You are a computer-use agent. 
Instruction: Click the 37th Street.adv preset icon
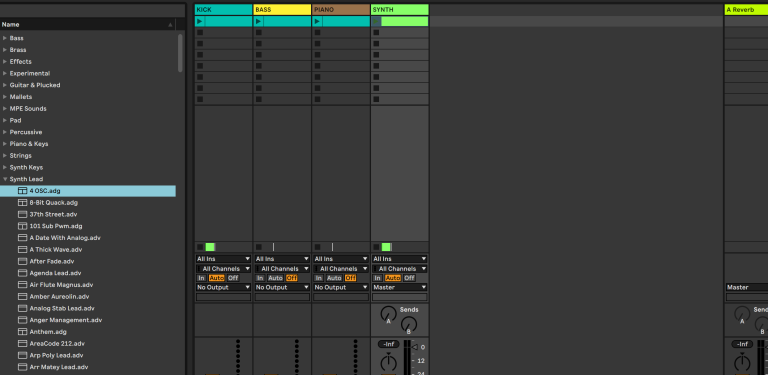[22, 214]
